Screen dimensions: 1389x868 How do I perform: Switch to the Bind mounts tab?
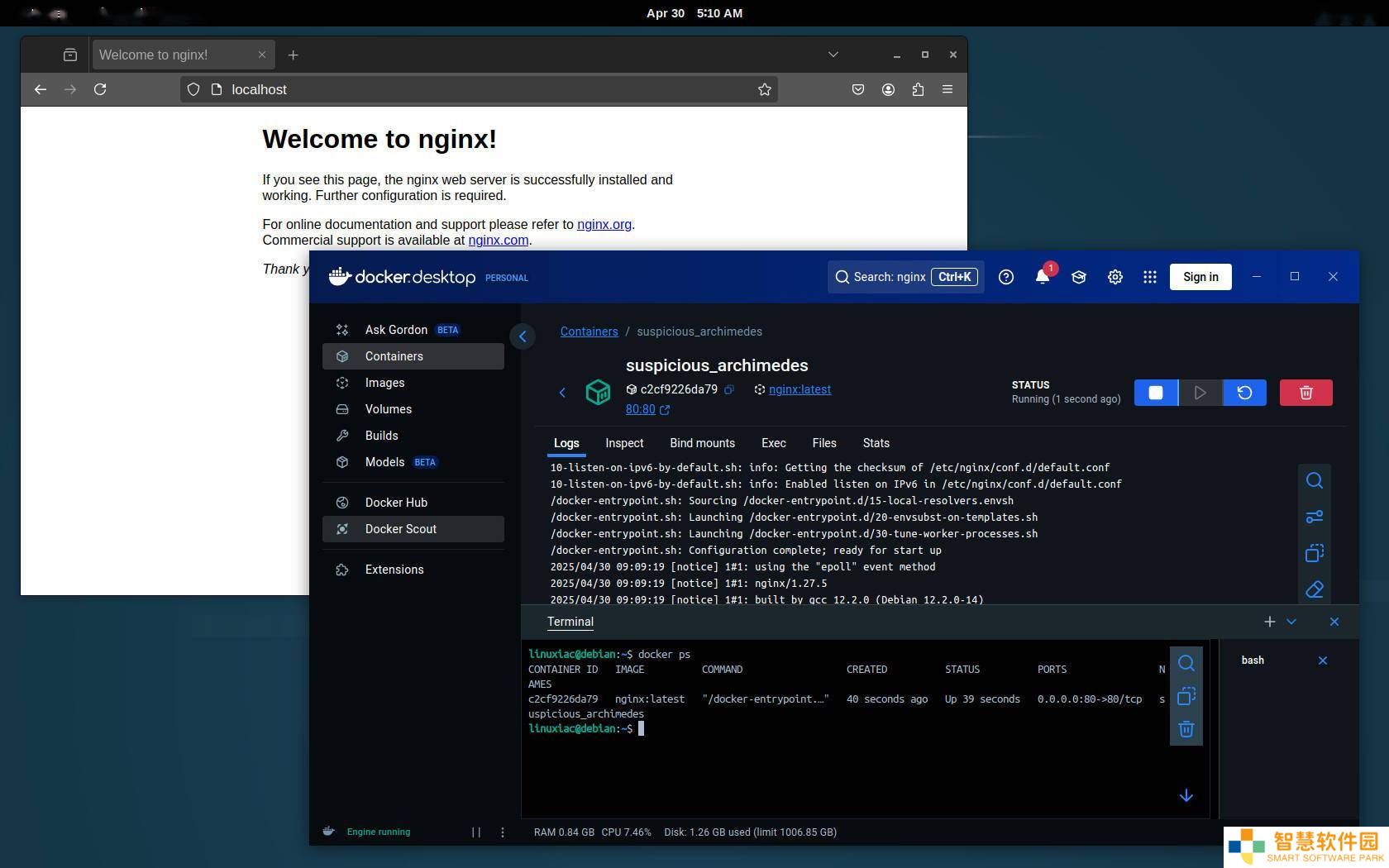point(702,443)
